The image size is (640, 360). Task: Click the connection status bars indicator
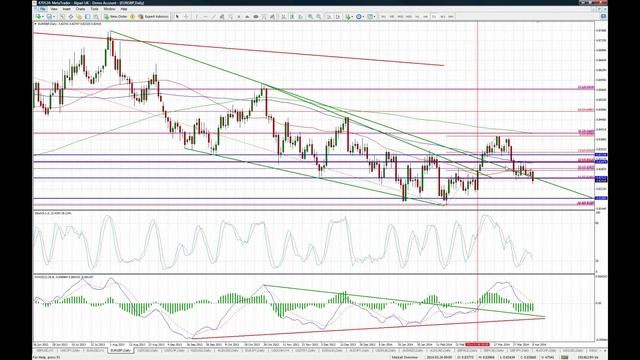coord(564,357)
